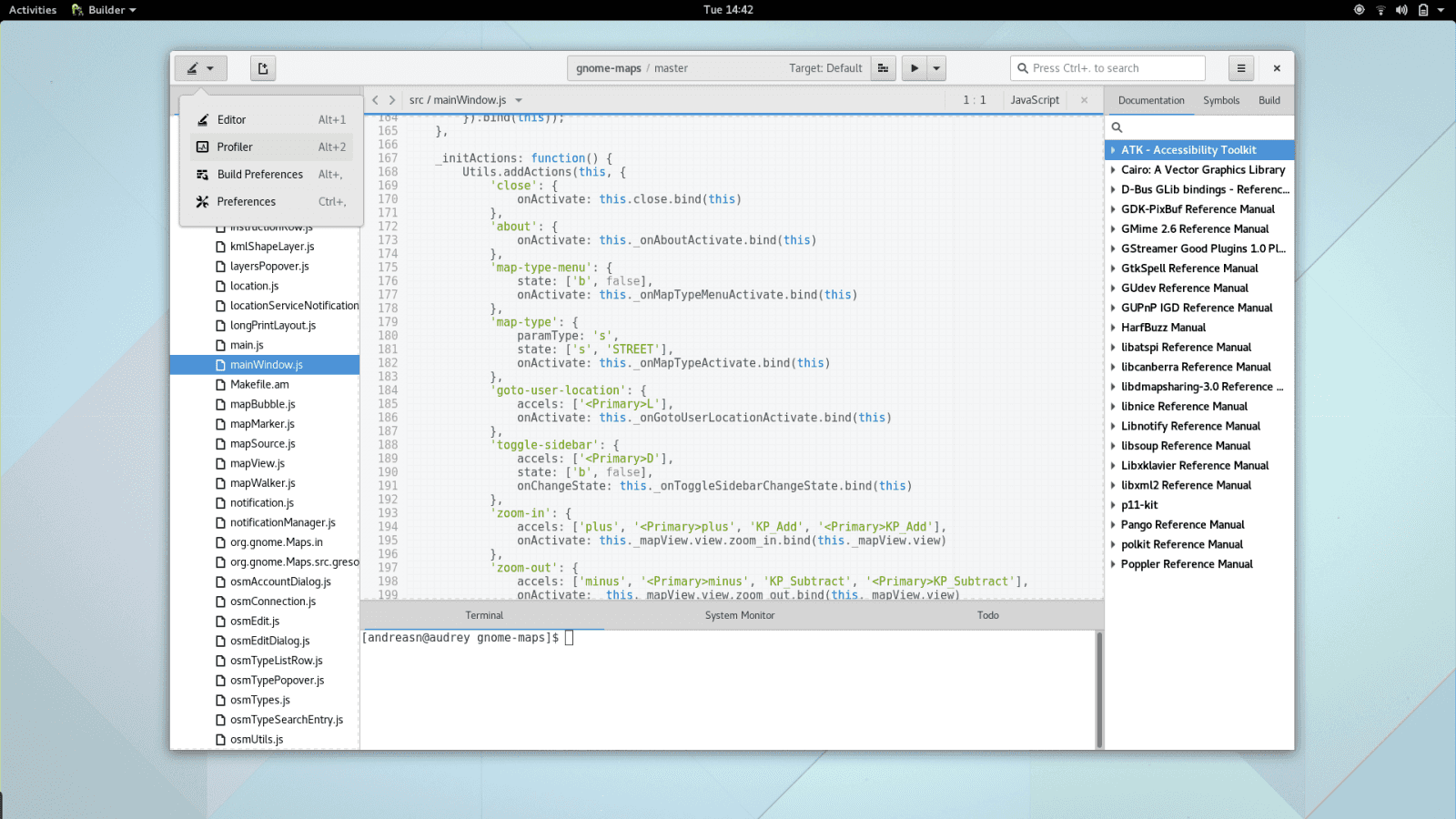1456x819 pixels.
Task: Expand Poppler Reference Manual
Action: (x=1113, y=564)
